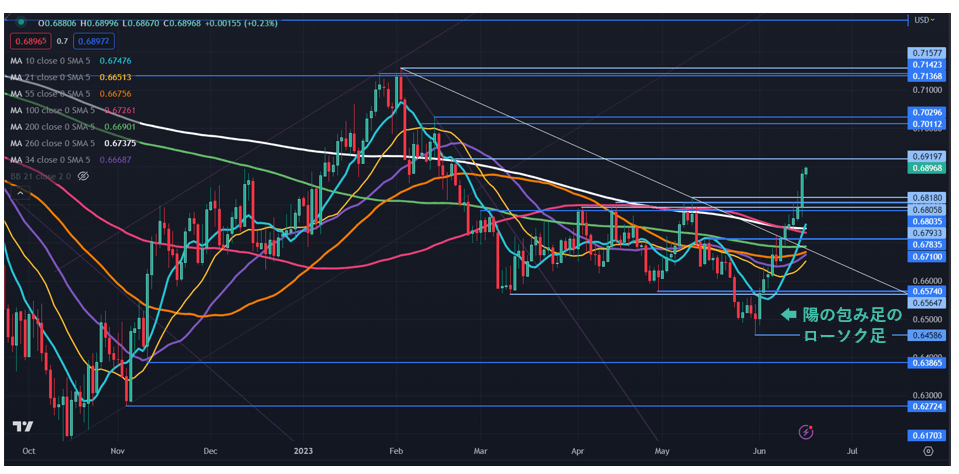Click the 0.71368 price label
Viewport: 959px width, 474px height.
(x=925, y=75)
